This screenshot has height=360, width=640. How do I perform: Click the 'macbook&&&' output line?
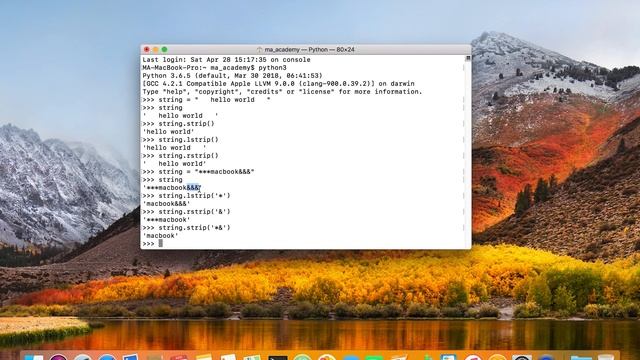(166, 204)
